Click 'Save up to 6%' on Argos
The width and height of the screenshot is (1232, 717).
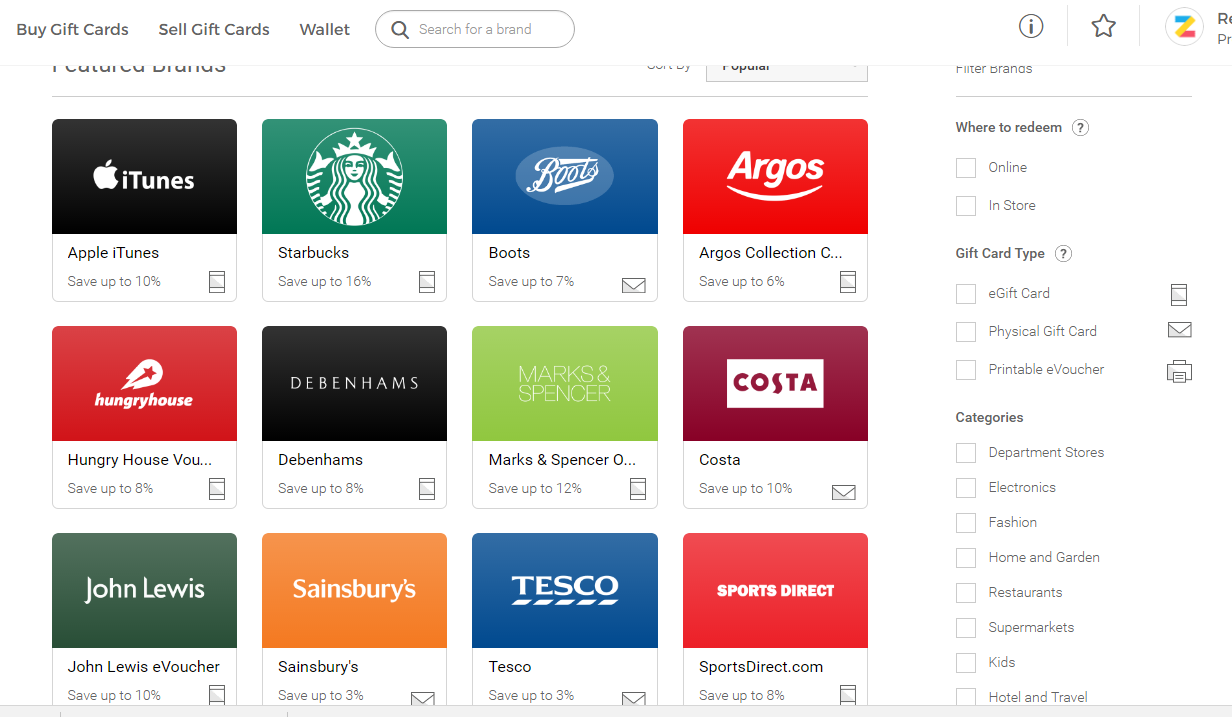coord(742,282)
